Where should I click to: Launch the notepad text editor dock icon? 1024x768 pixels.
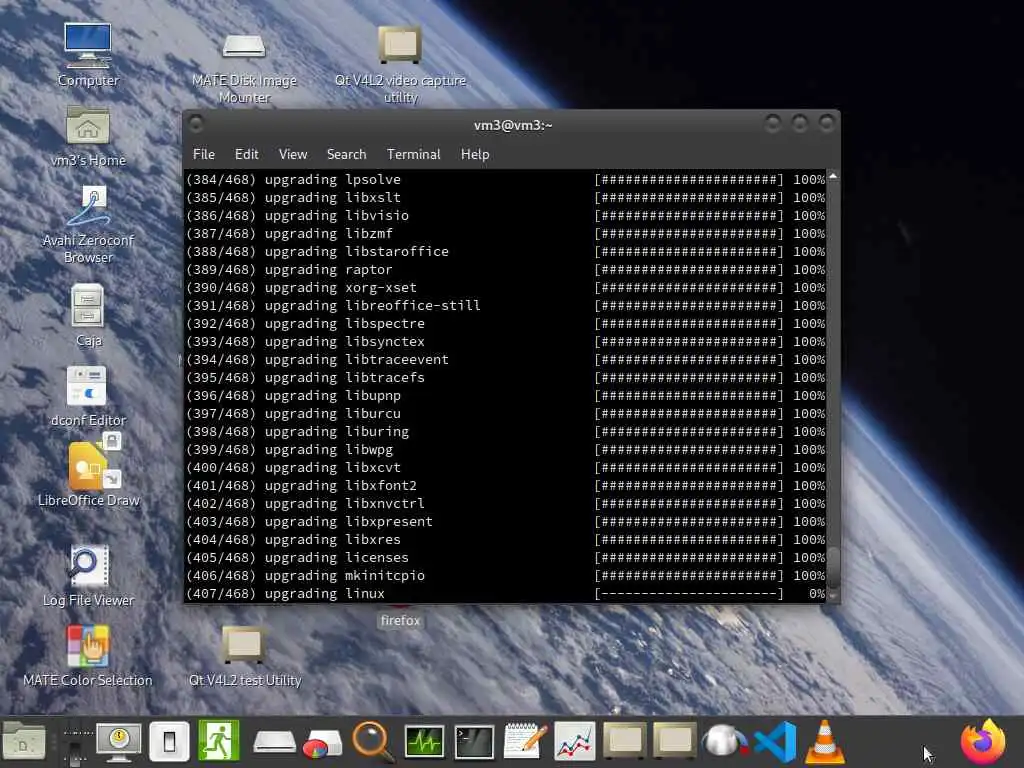525,741
